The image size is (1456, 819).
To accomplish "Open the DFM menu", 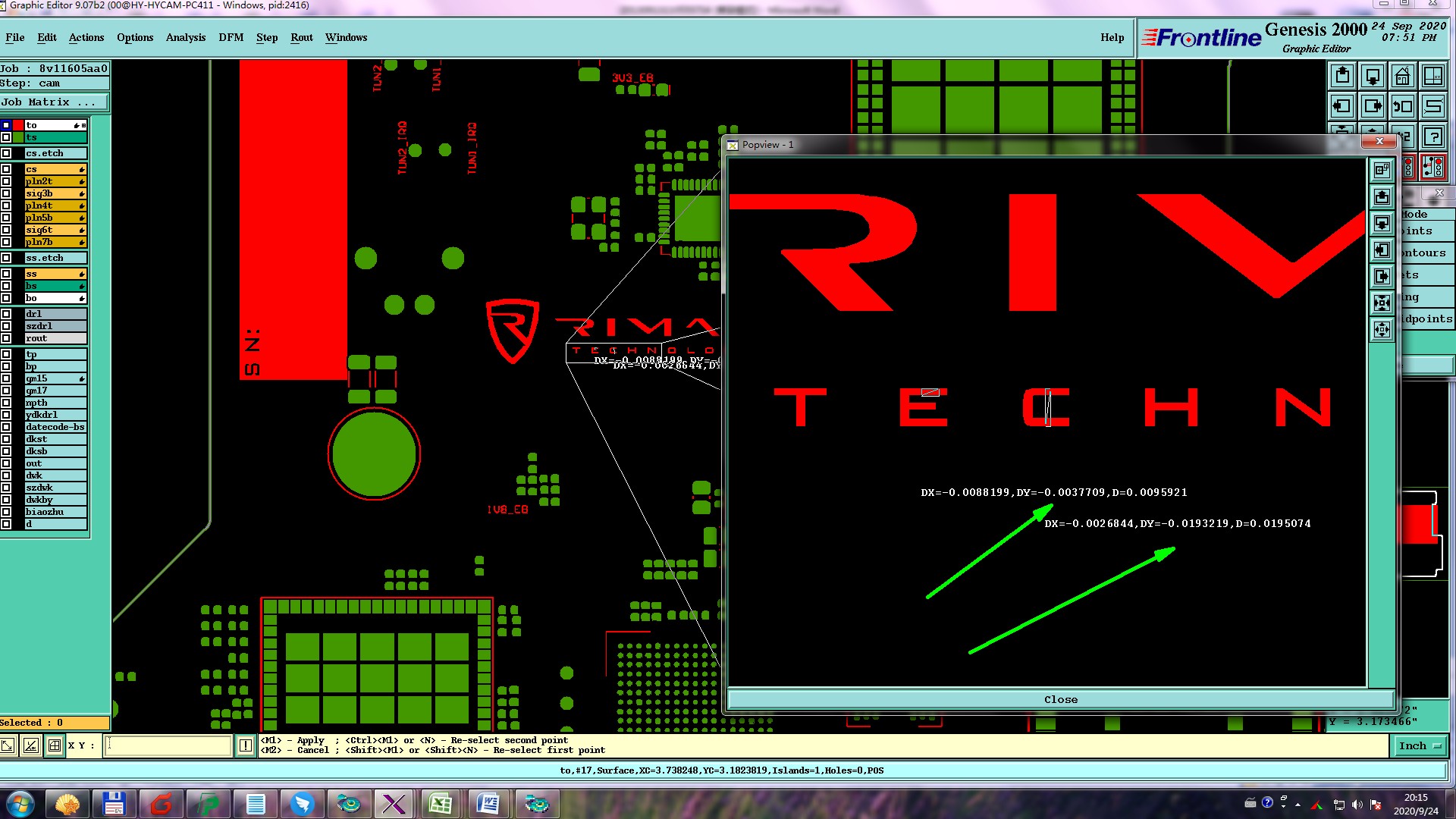I will (231, 37).
